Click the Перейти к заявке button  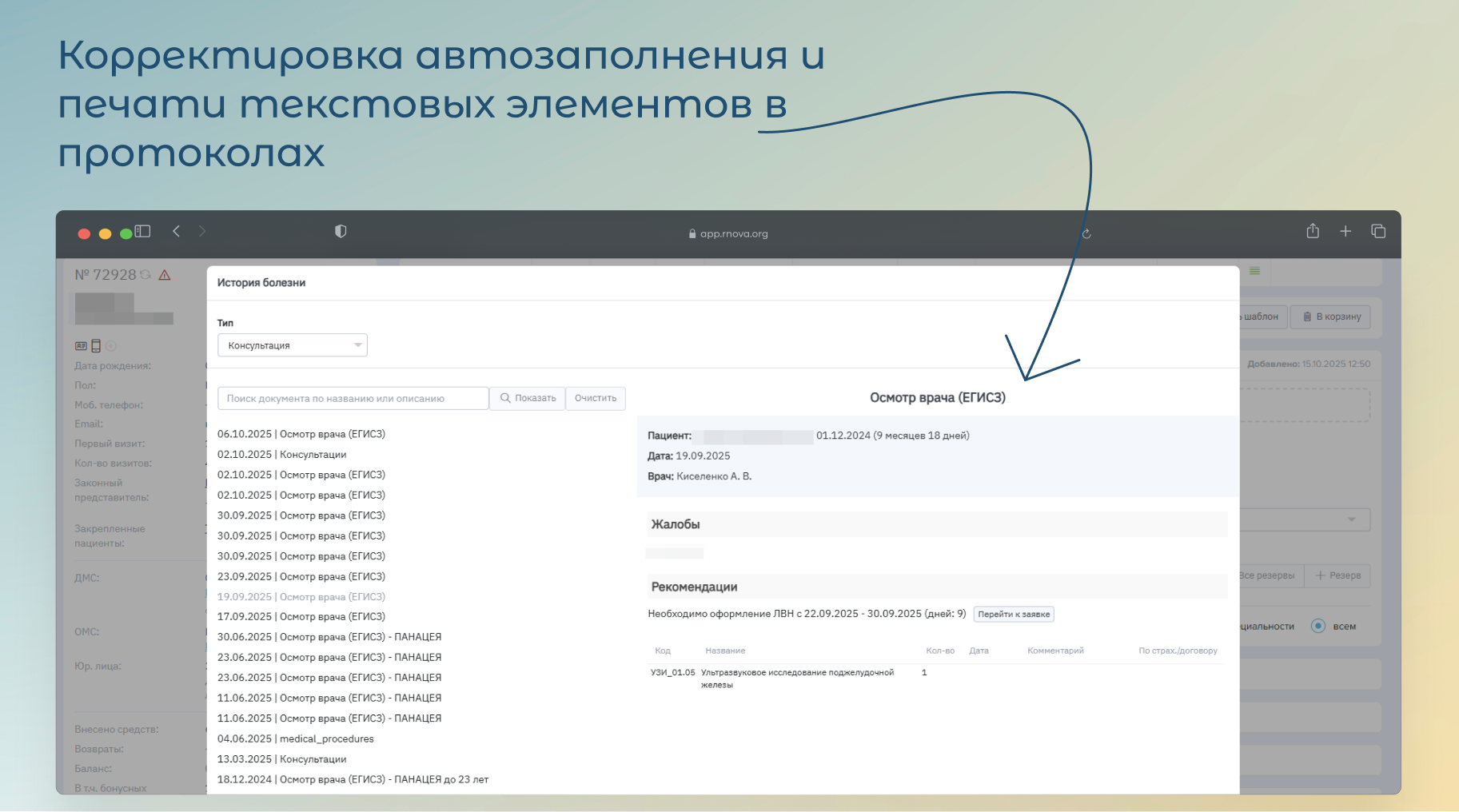(1014, 615)
